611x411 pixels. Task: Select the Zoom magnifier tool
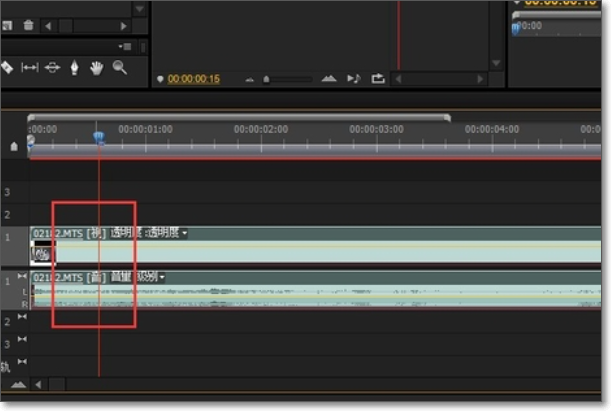(x=120, y=67)
